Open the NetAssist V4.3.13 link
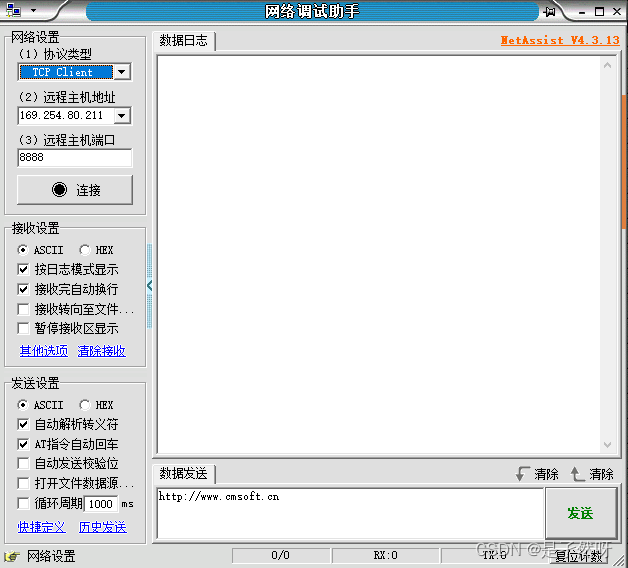This screenshot has height=568, width=628. pyautogui.click(x=560, y=40)
